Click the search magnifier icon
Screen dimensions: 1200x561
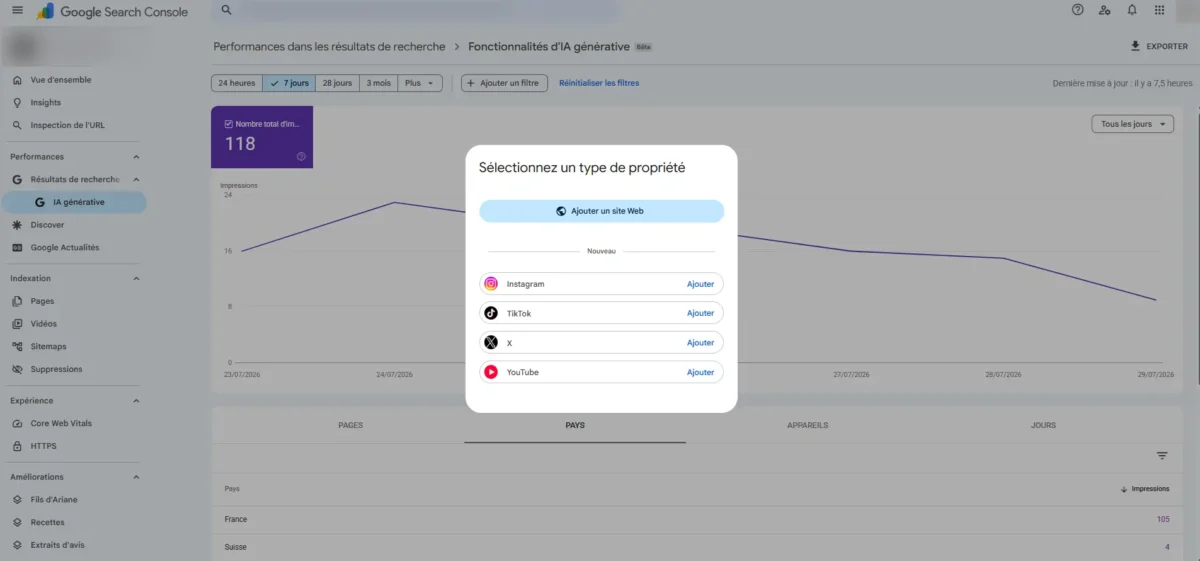tap(227, 10)
